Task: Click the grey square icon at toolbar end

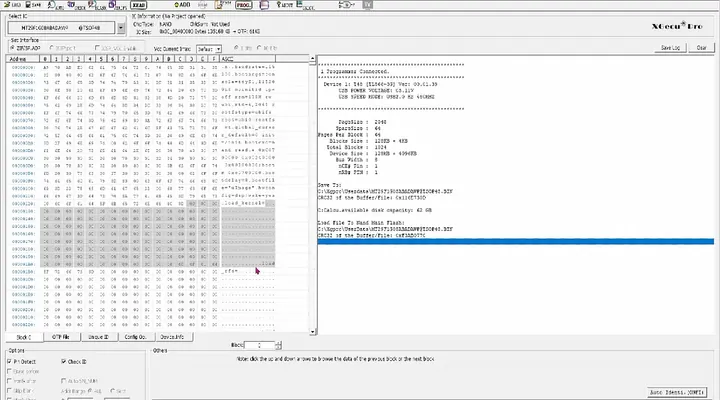Action: pos(368,5)
